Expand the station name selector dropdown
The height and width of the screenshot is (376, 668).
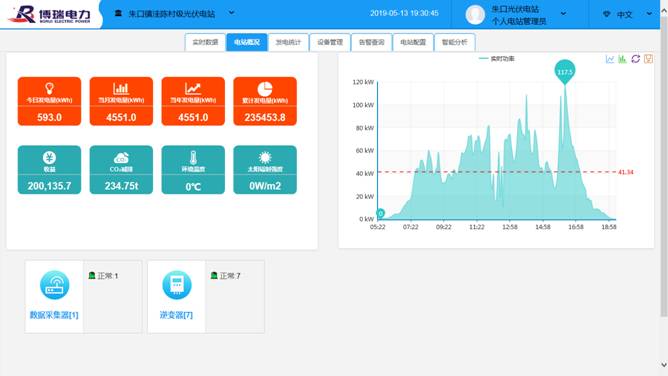click(x=231, y=13)
